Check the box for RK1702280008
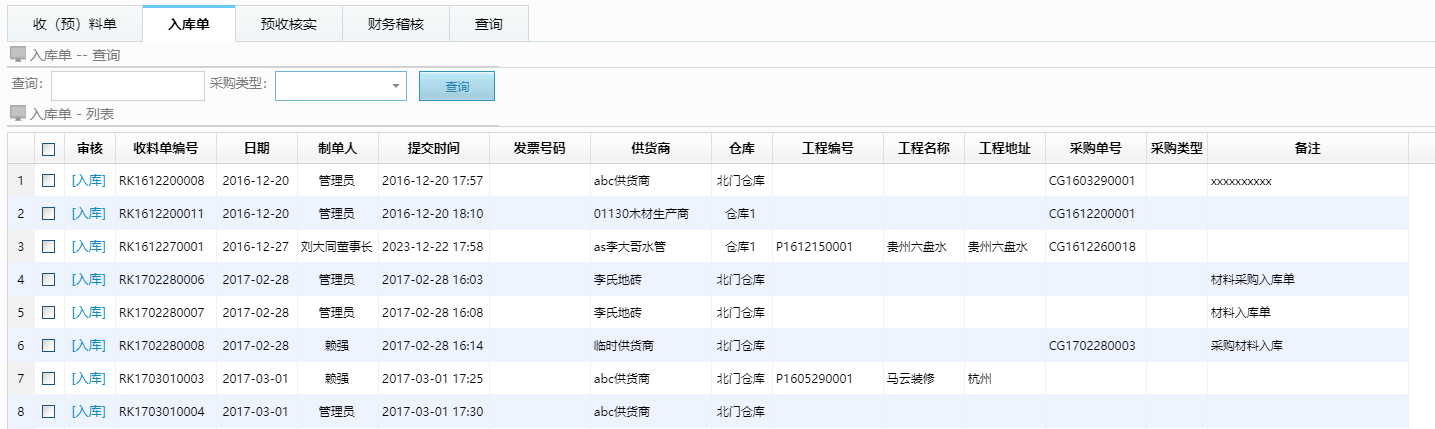The image size is (1435, 429). pyautogui.click(x=49, y=346)
